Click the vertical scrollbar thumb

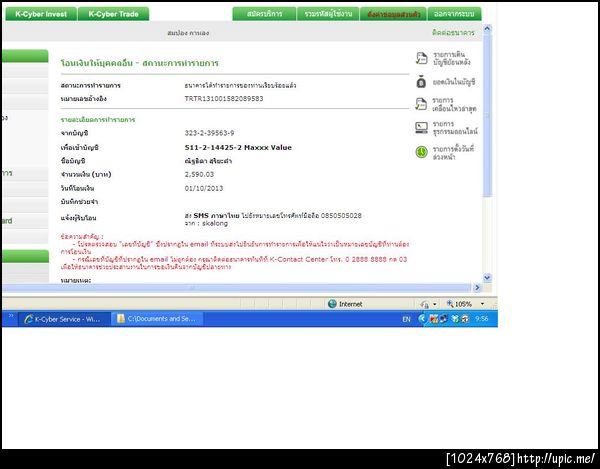pyautogui.click(x=487, y=115)
